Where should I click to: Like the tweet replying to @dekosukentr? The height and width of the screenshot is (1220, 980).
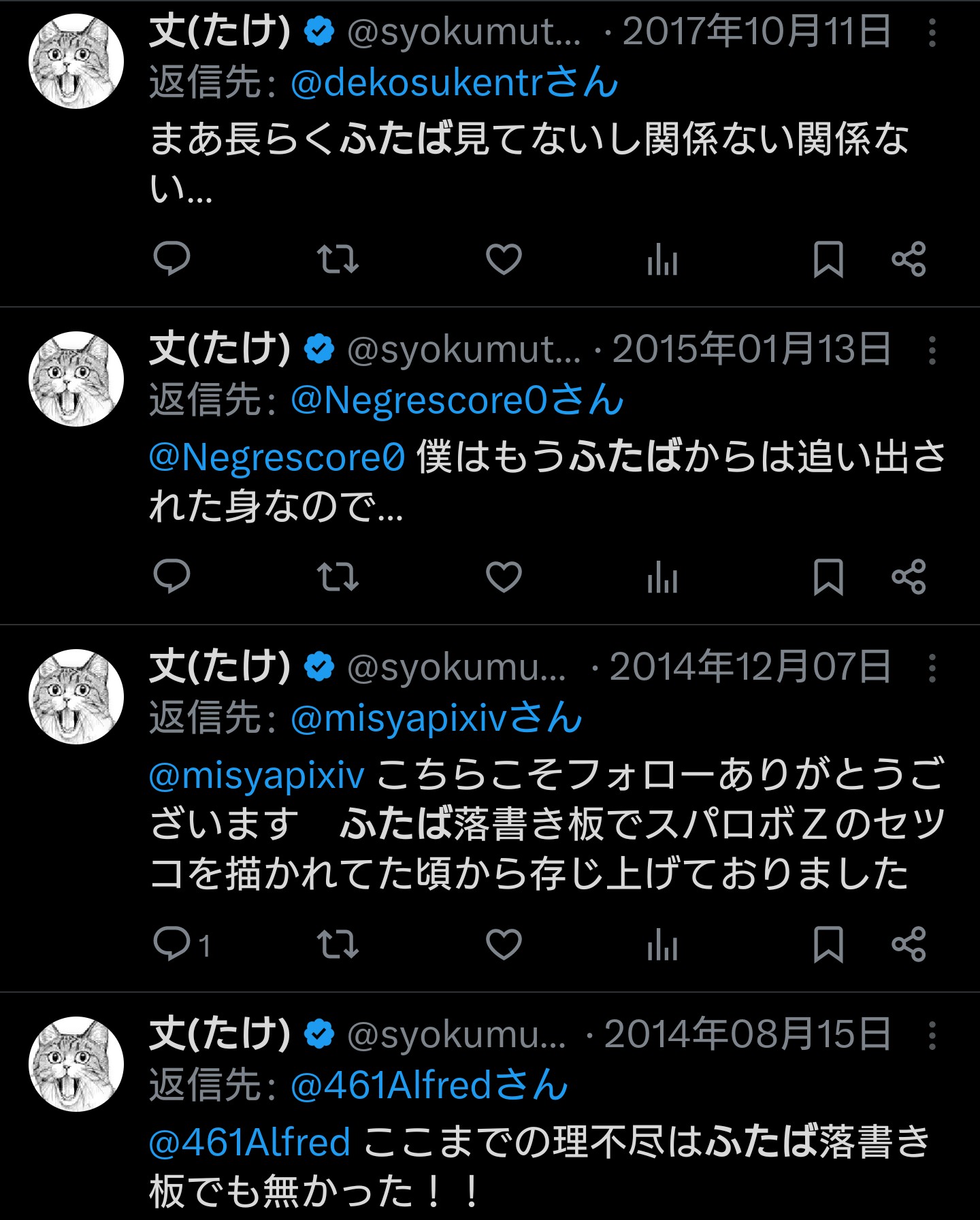[504, 259]
